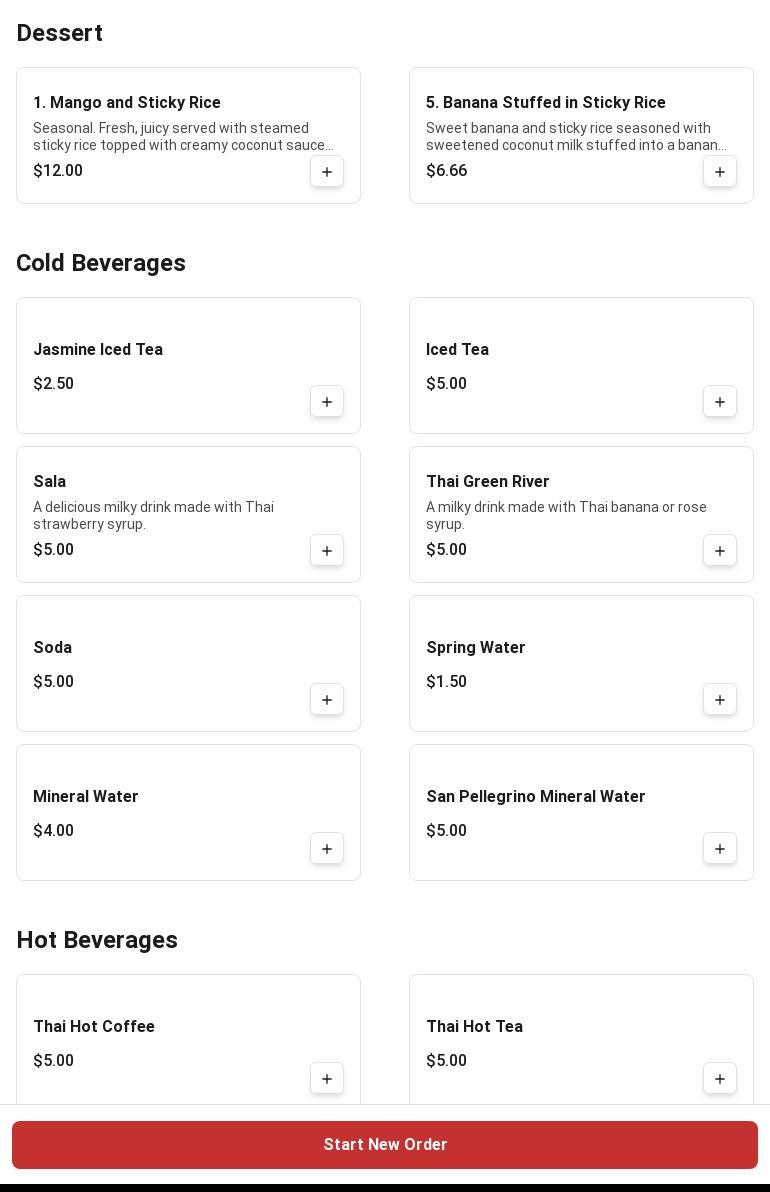The image size is (770, 1192).
Task: Click the San Pellegrino Mineral Water title
Action: pyautogui.click(x=536, y=797)
